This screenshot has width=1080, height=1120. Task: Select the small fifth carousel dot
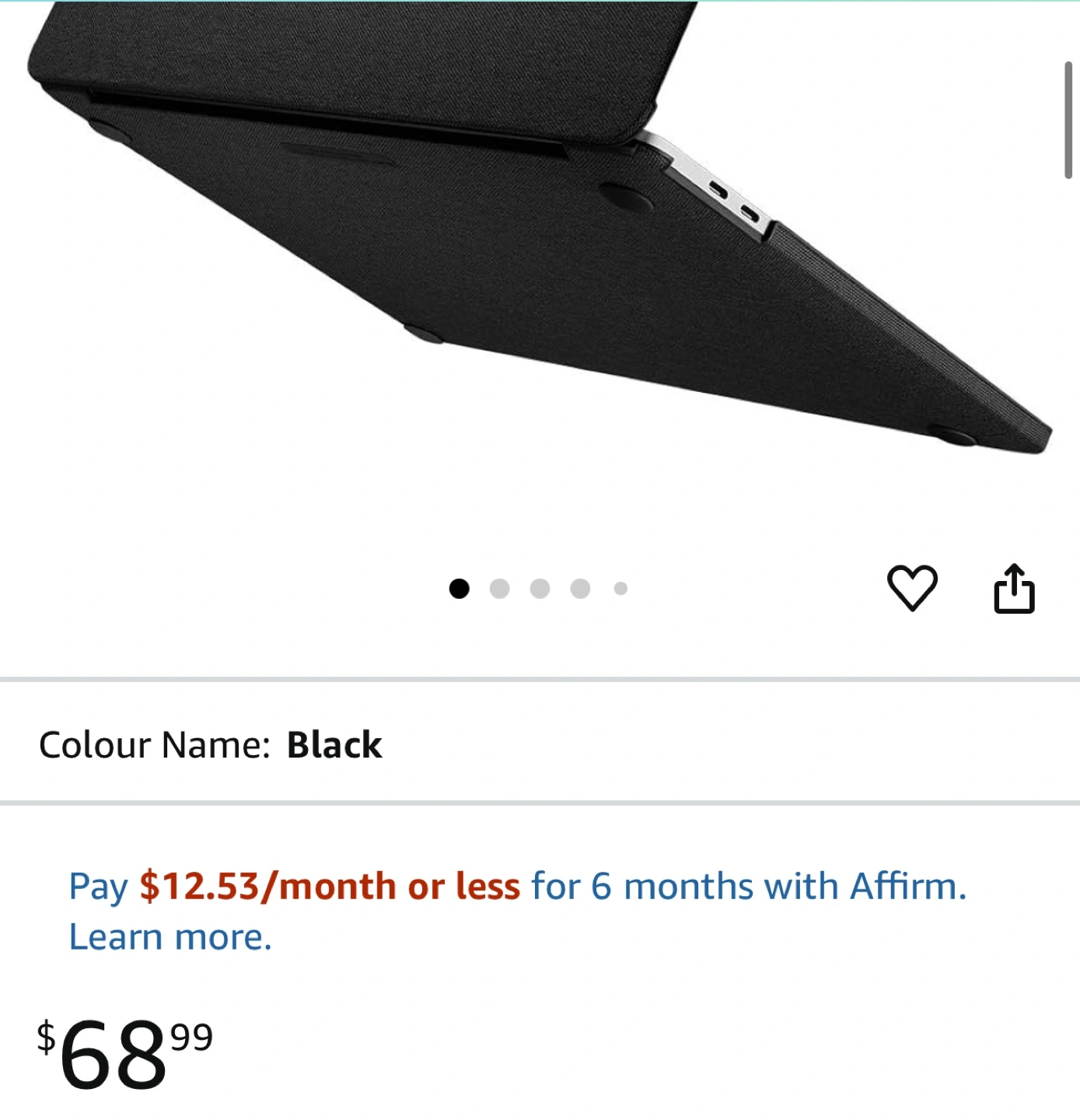620,589
